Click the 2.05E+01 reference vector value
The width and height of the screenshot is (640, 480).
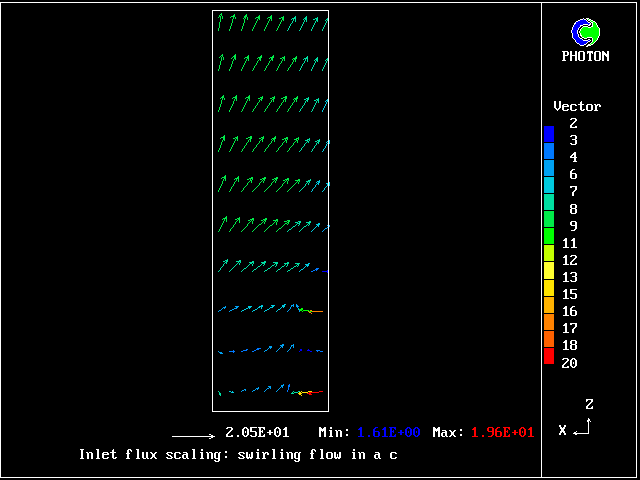pos(257,433)
